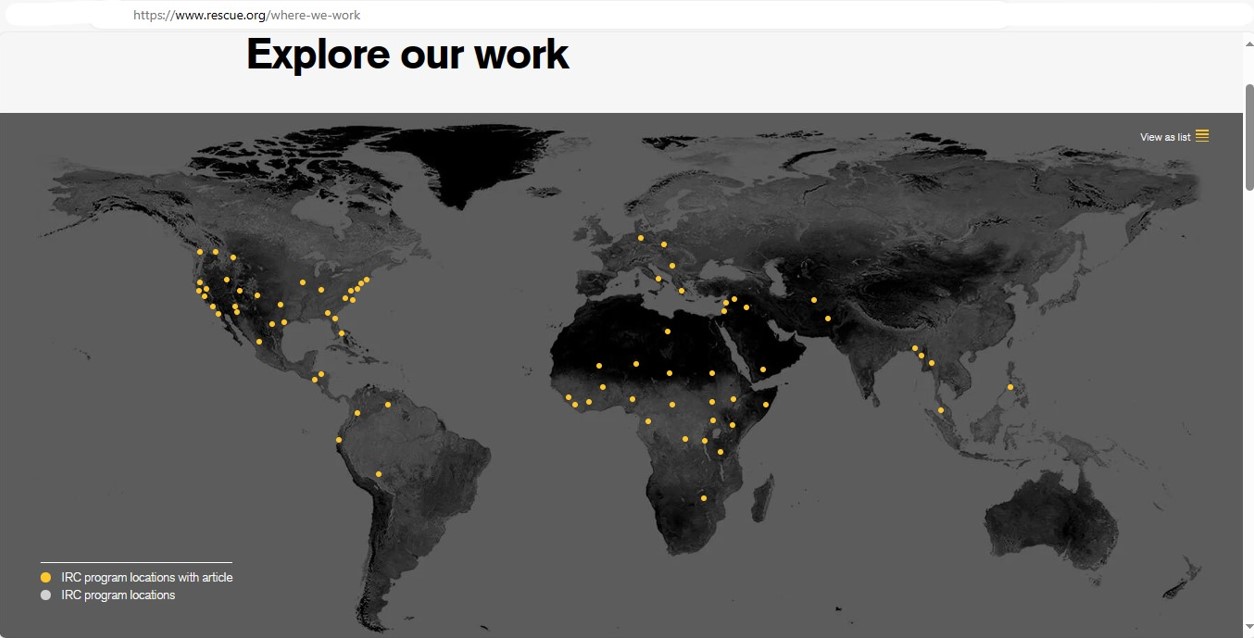The height and width of the screenshot is (638, 1254).
Task: Select the Venezuela location marker
Action: [388, 405]
